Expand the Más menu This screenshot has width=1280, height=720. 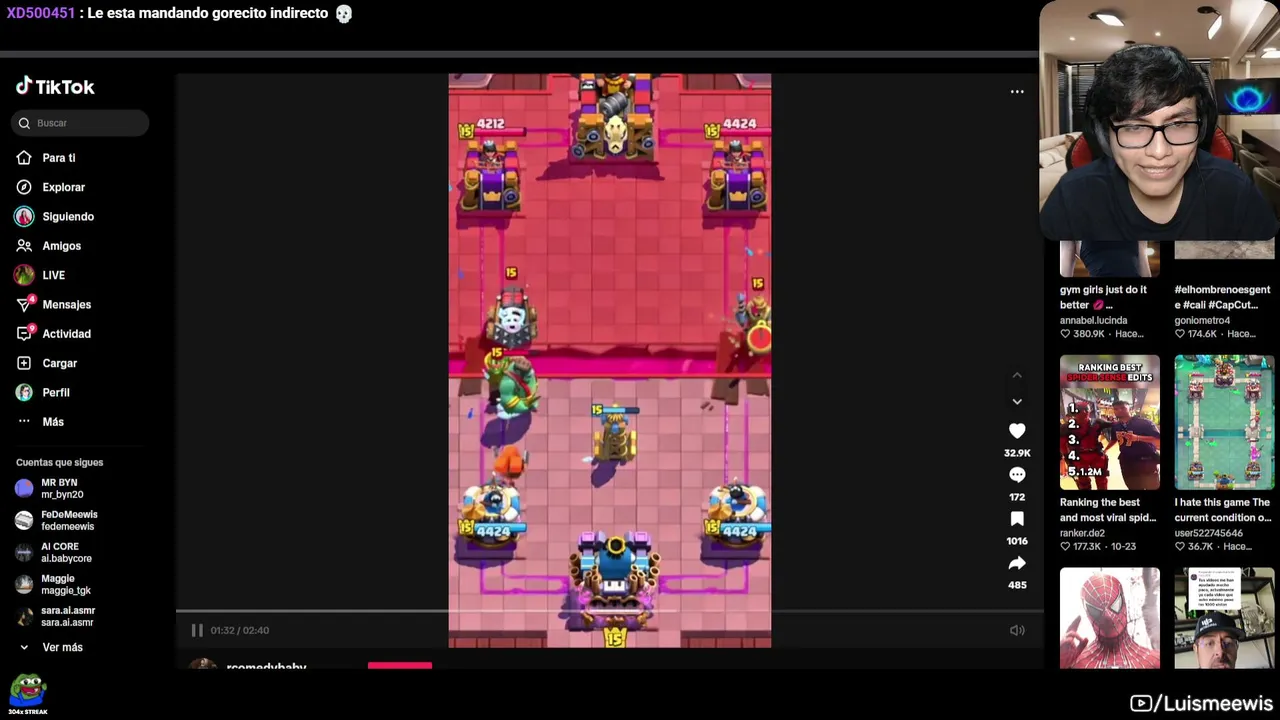[x=52, y=422]
